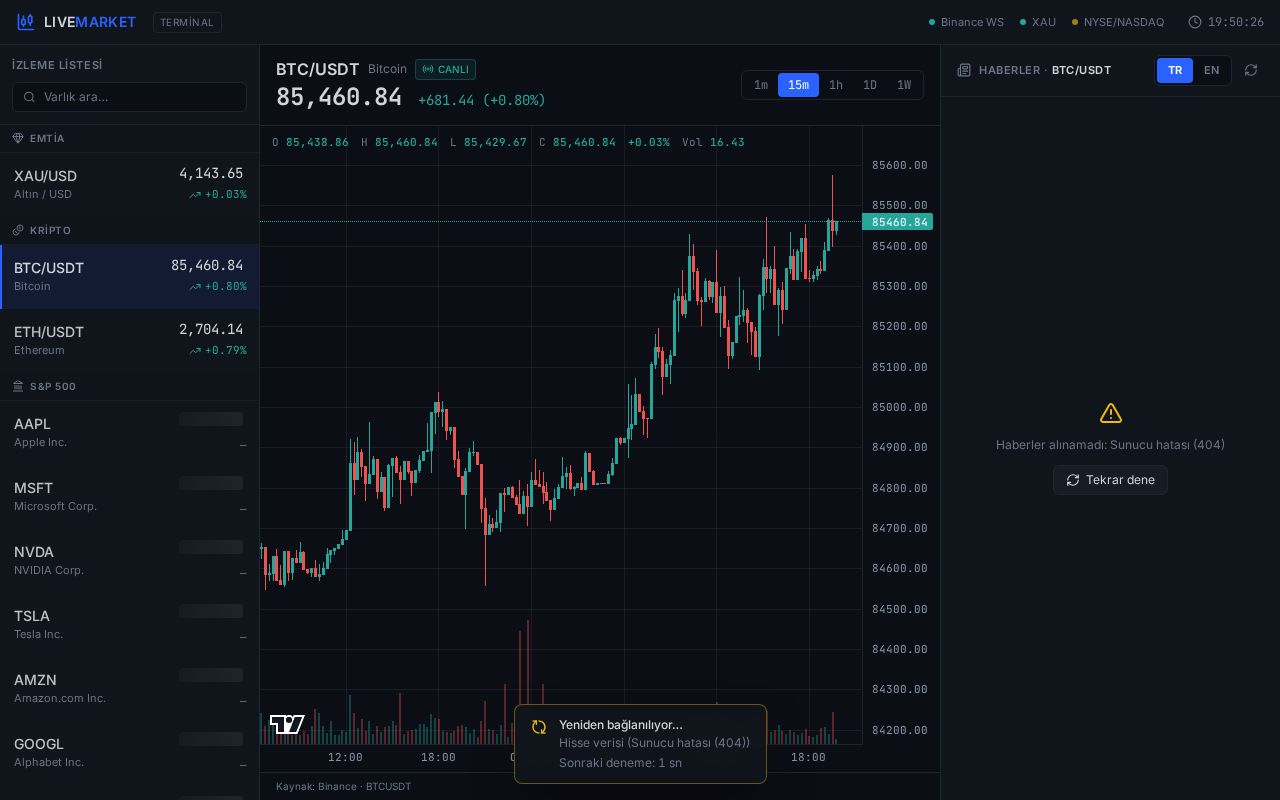
Task: Click the warning triangle in news panel
Action: (x=1111, y=413)
